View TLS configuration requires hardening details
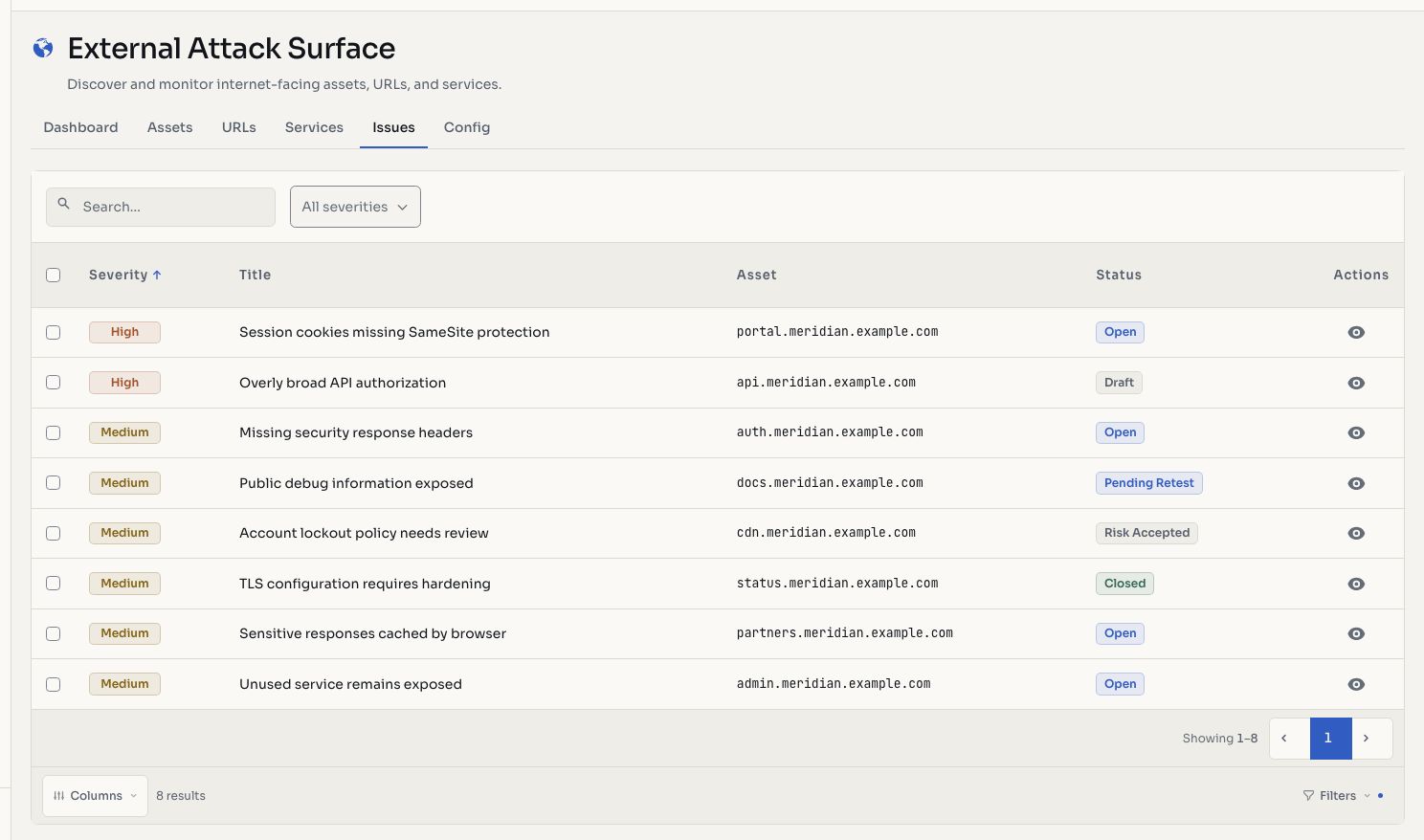The width and height of the screenshot is (1424, 840). pyautogui.click(x=1356, y=584)
